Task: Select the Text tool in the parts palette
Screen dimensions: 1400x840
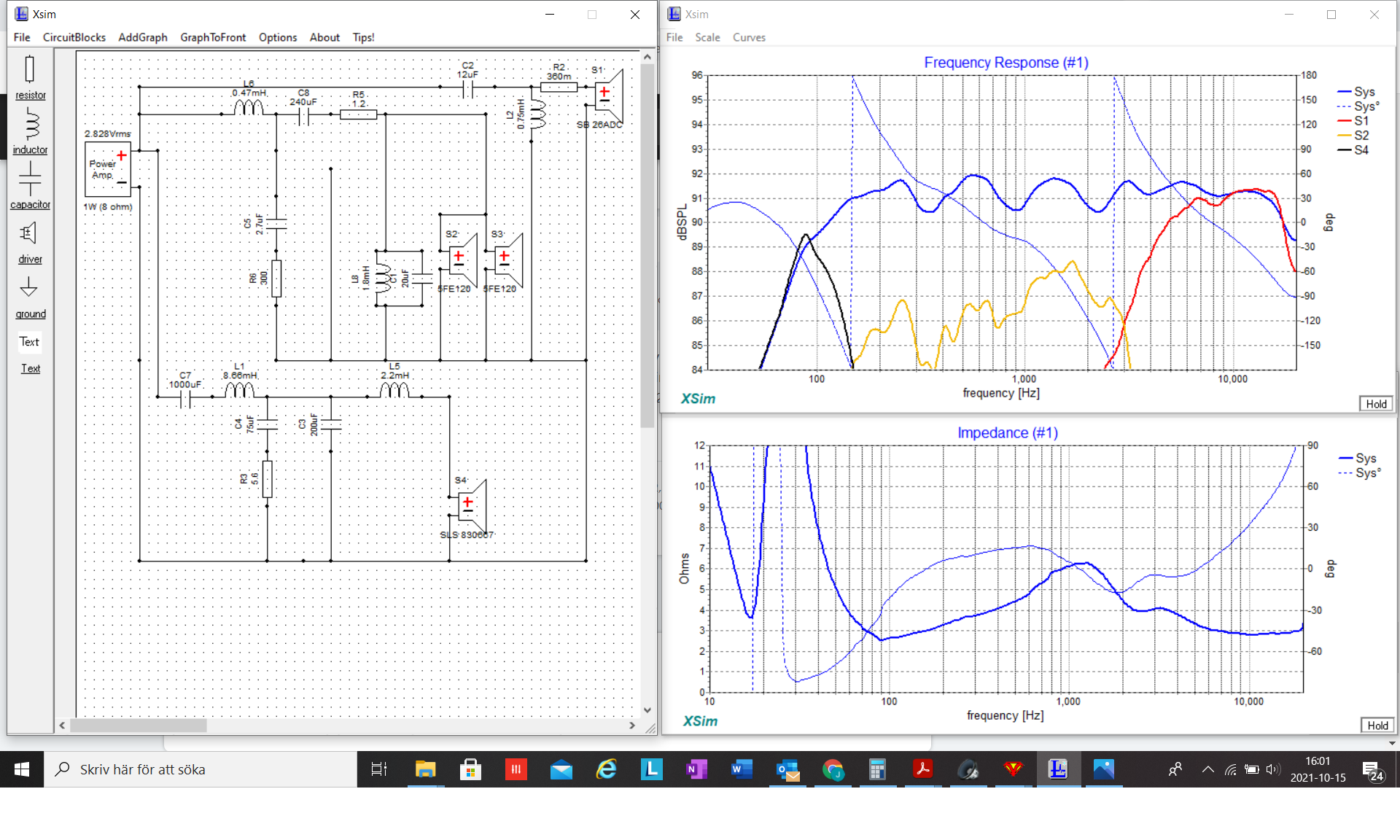Action: click(30, 342)
